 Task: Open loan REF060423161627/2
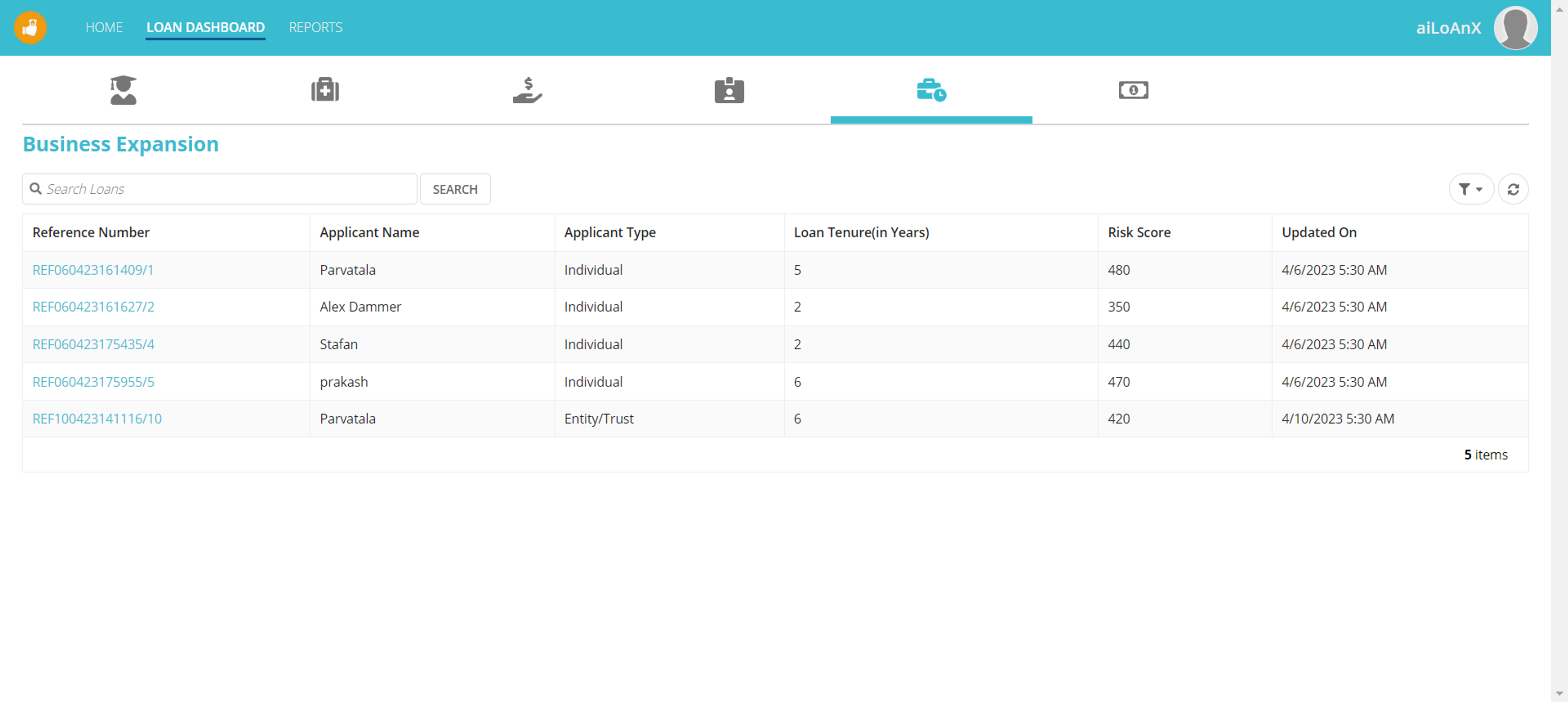(x=93, y=306)
